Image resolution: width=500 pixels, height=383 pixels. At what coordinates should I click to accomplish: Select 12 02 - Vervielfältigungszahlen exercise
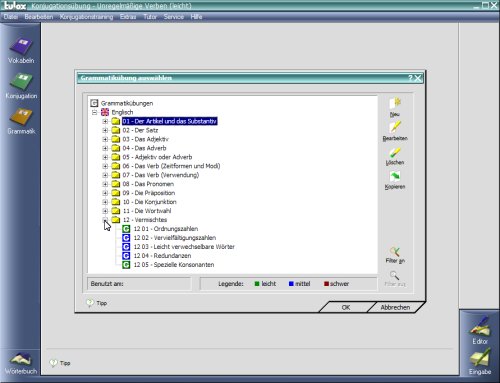point(175,238)
